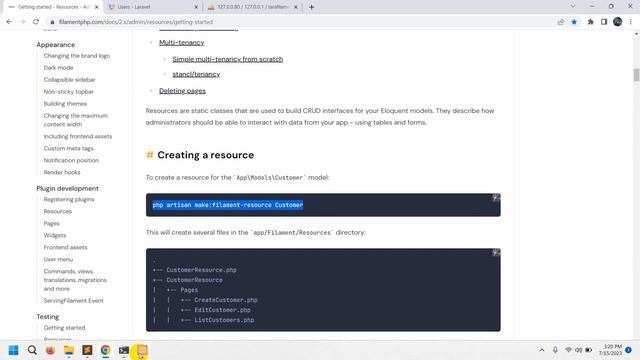Open the terminal from taskbar

point(124,350)
